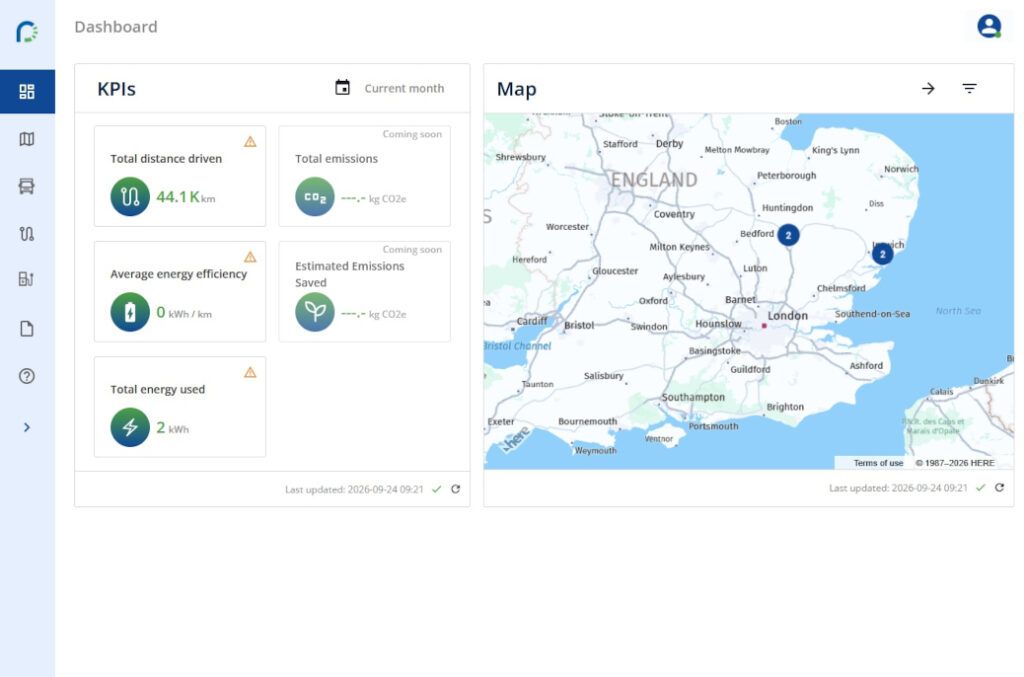
Task: Open the map filter options icon
Action: [x=969, y=88]
